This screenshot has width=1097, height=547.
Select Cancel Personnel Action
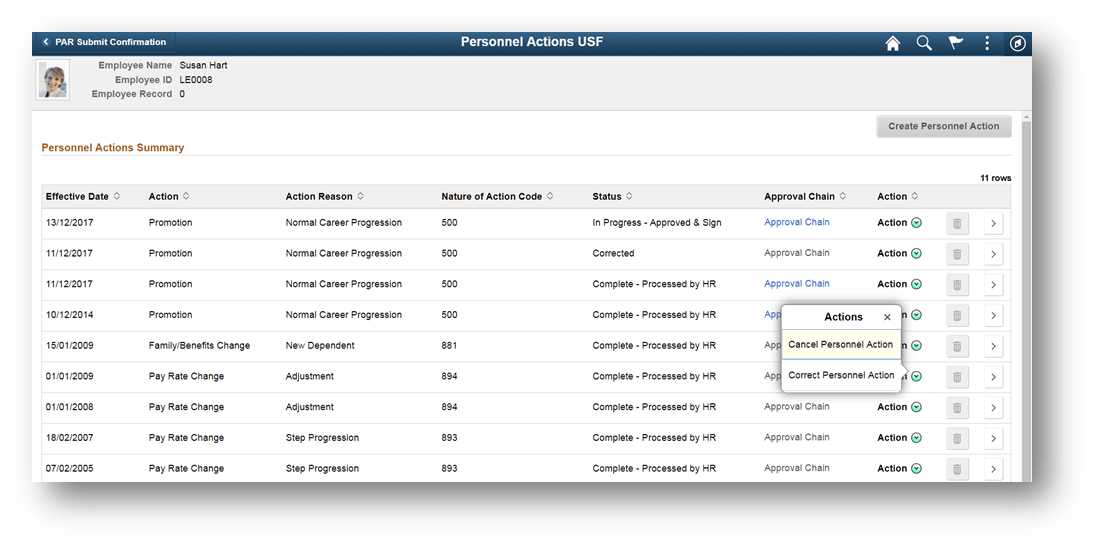[x=840, y=345]
